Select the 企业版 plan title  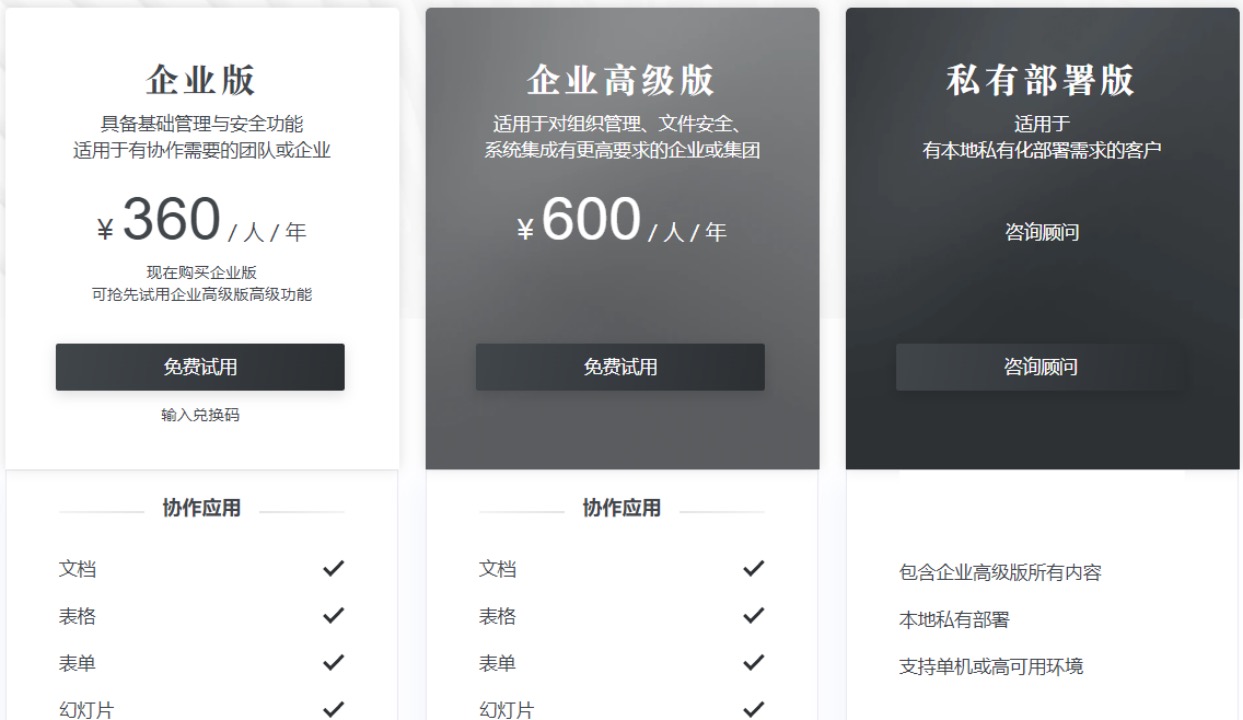[201, 81]
